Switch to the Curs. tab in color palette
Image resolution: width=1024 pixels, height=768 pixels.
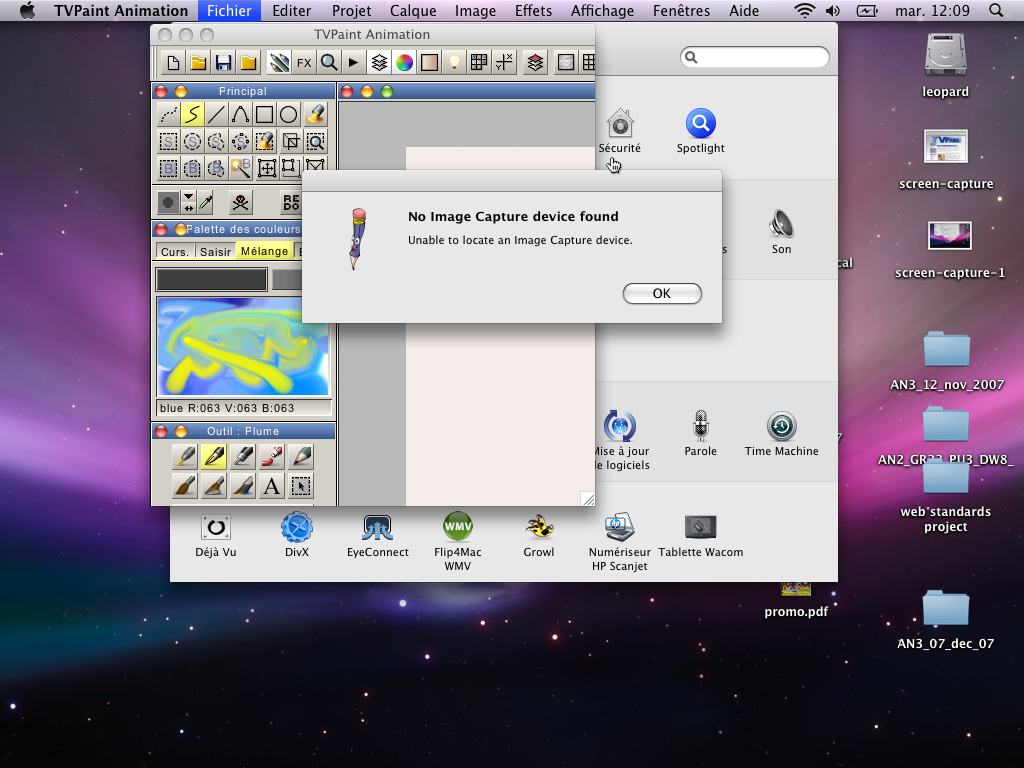point(174,251)
